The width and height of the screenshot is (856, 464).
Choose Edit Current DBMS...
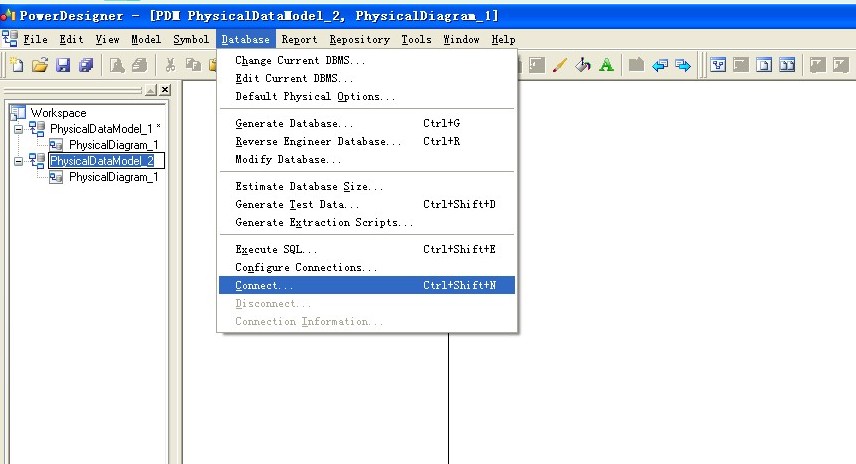click(367, 79)
